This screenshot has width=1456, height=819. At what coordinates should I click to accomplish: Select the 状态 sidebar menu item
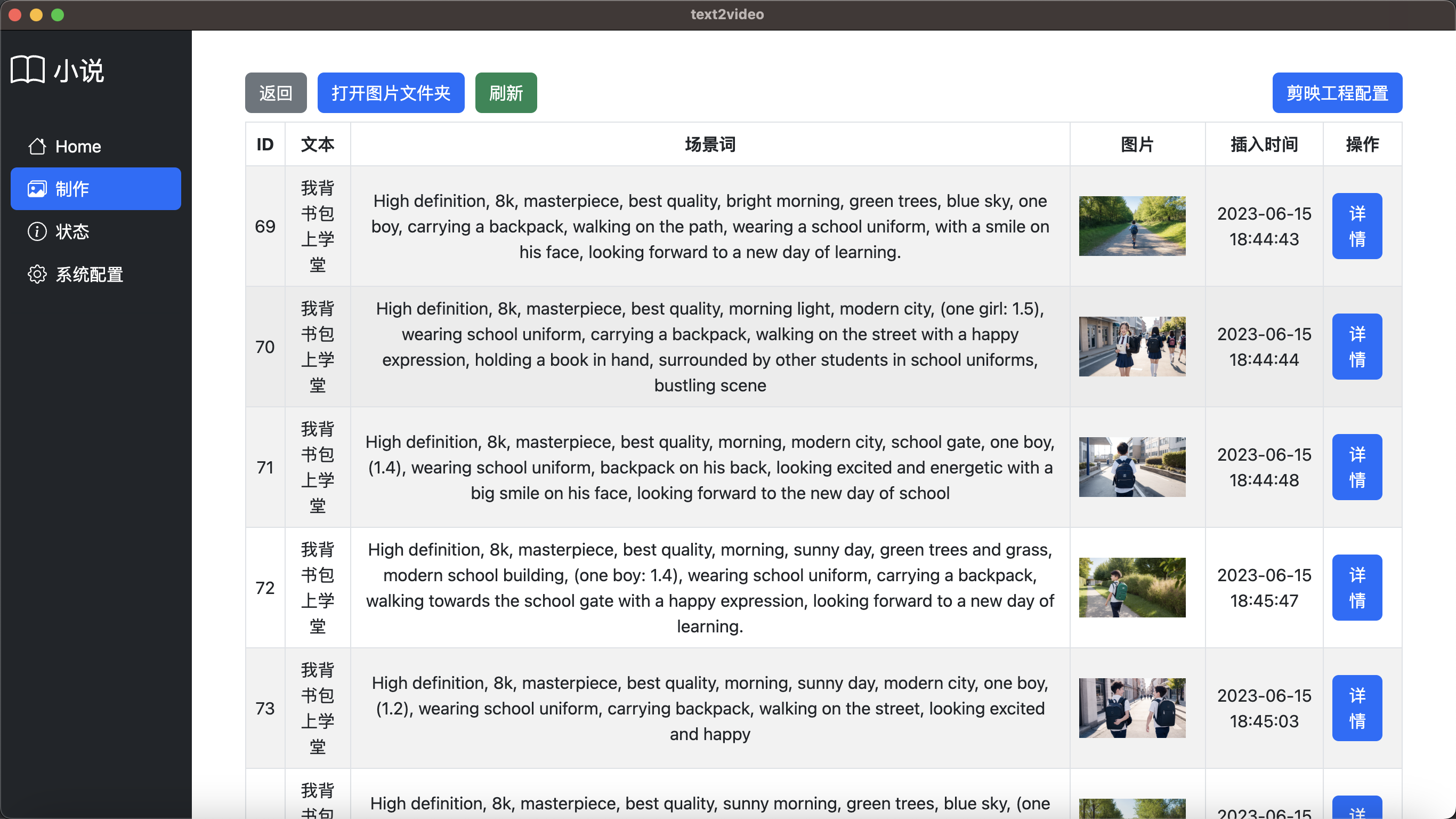(72, 231)
